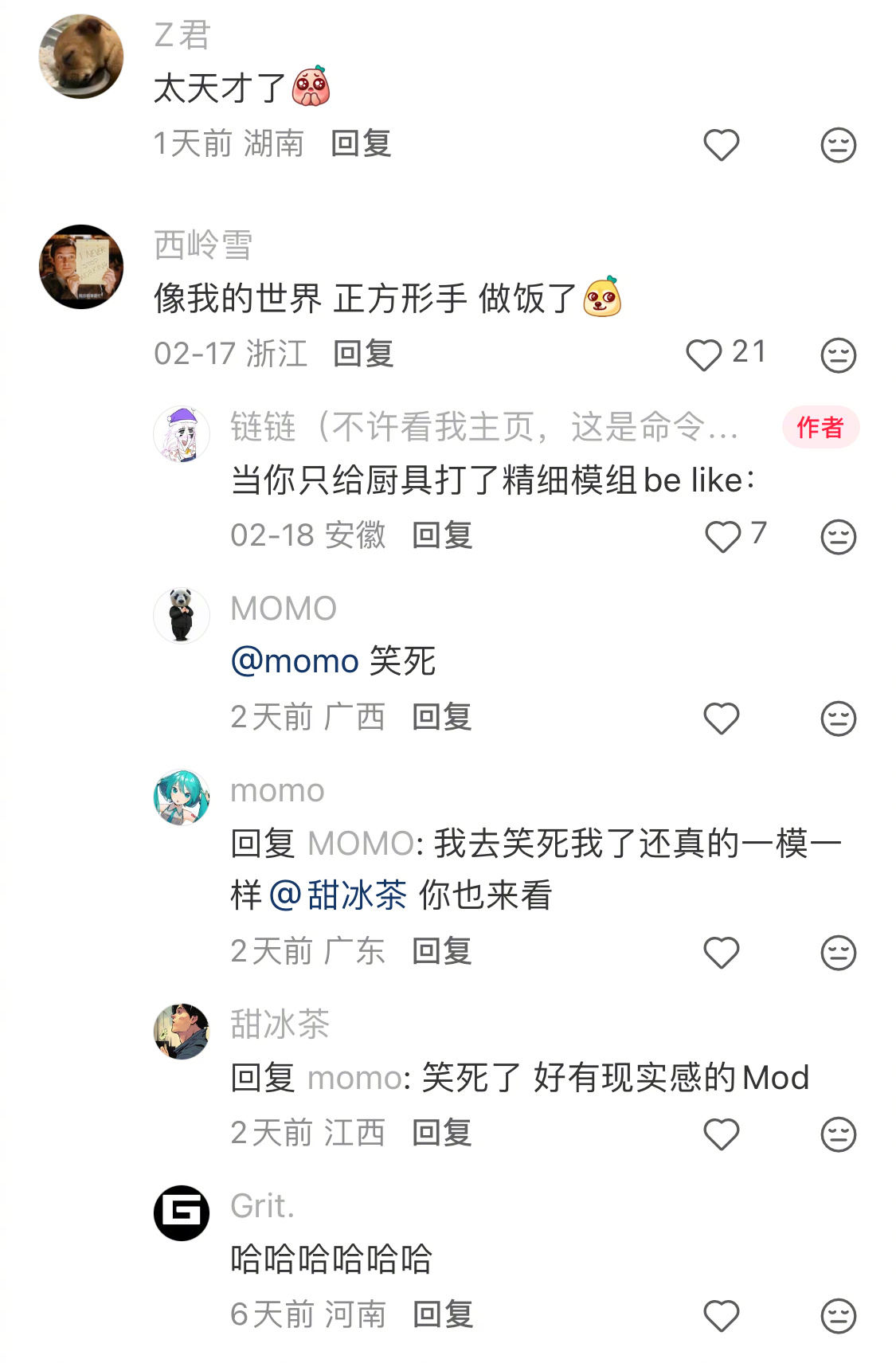Open momo's Miku avatar profile
Viewport: 896px width, 1363px height.
(182, 797)
